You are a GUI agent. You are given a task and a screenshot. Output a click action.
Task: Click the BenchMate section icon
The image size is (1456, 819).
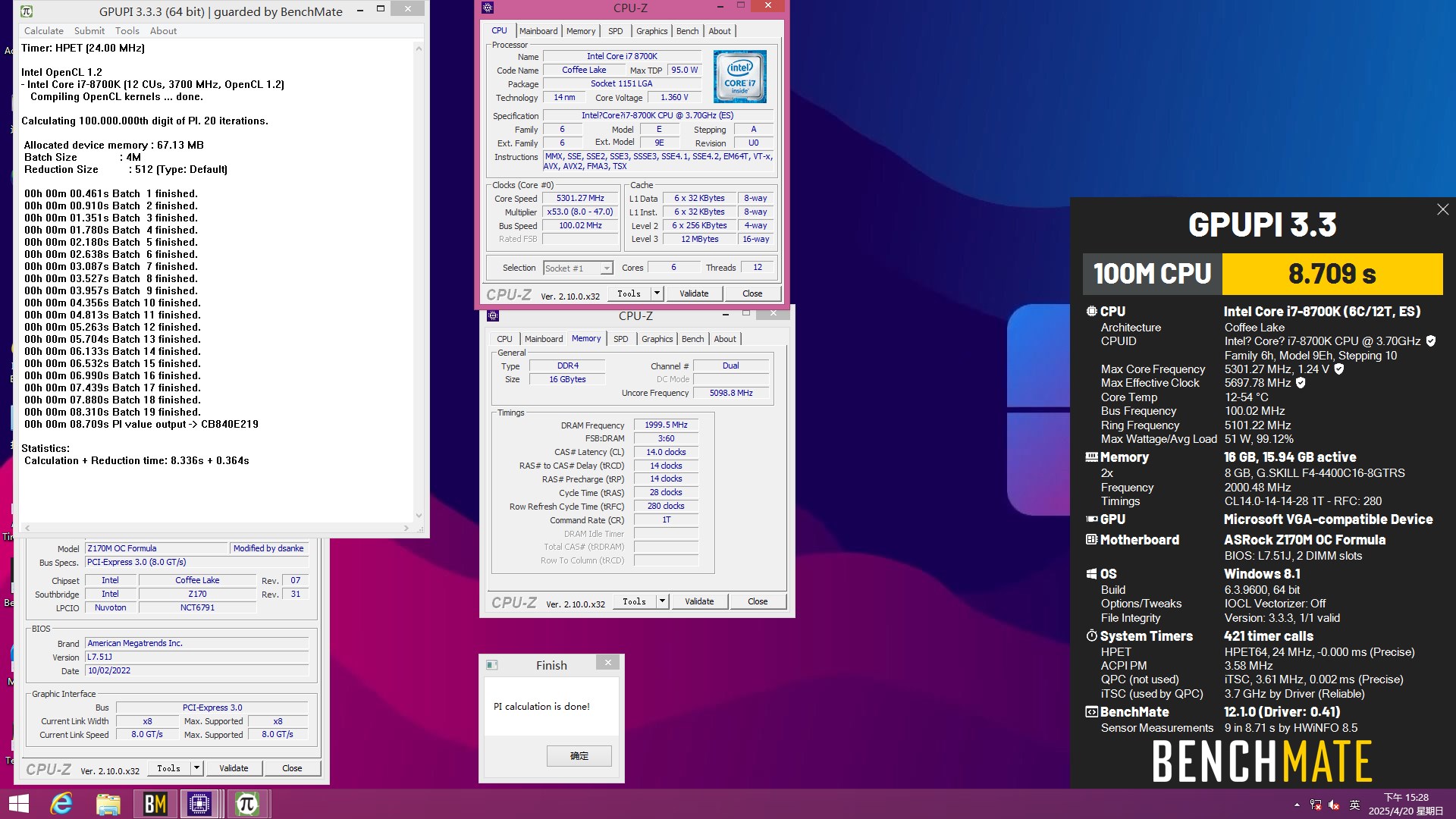coord(1092,712)
